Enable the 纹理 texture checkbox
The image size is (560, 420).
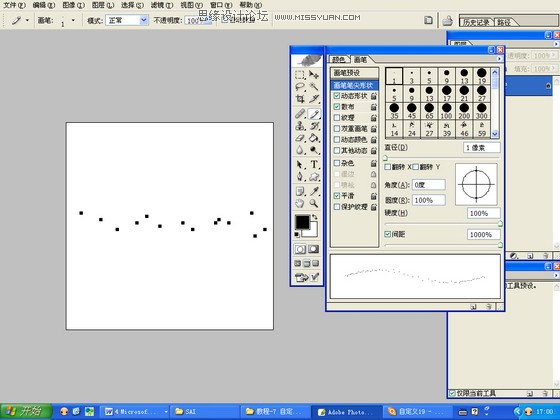(x=337, y=118)
